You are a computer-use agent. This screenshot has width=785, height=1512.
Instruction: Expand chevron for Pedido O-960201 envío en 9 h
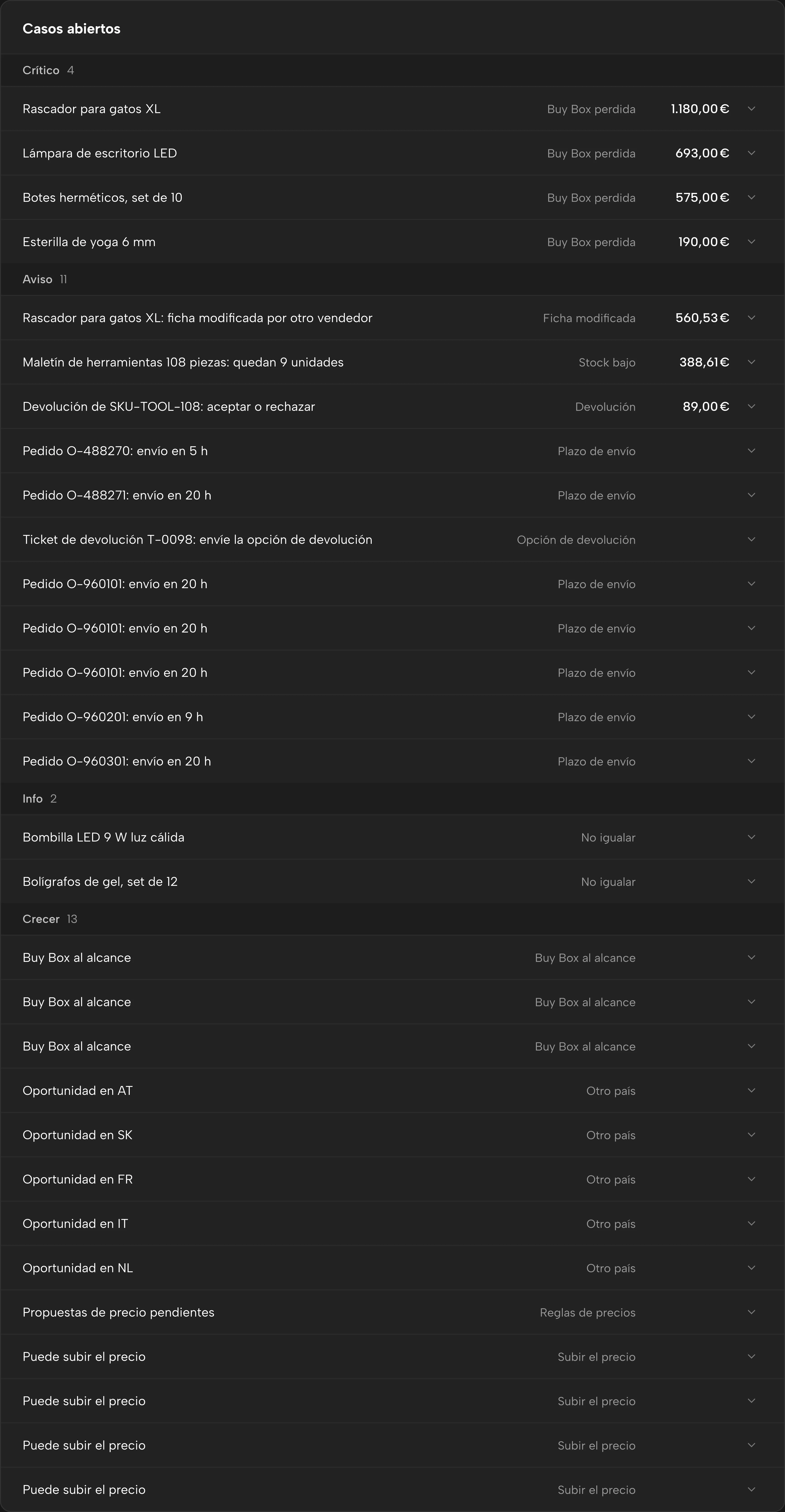pyautogui.click(x=751, y=717)
